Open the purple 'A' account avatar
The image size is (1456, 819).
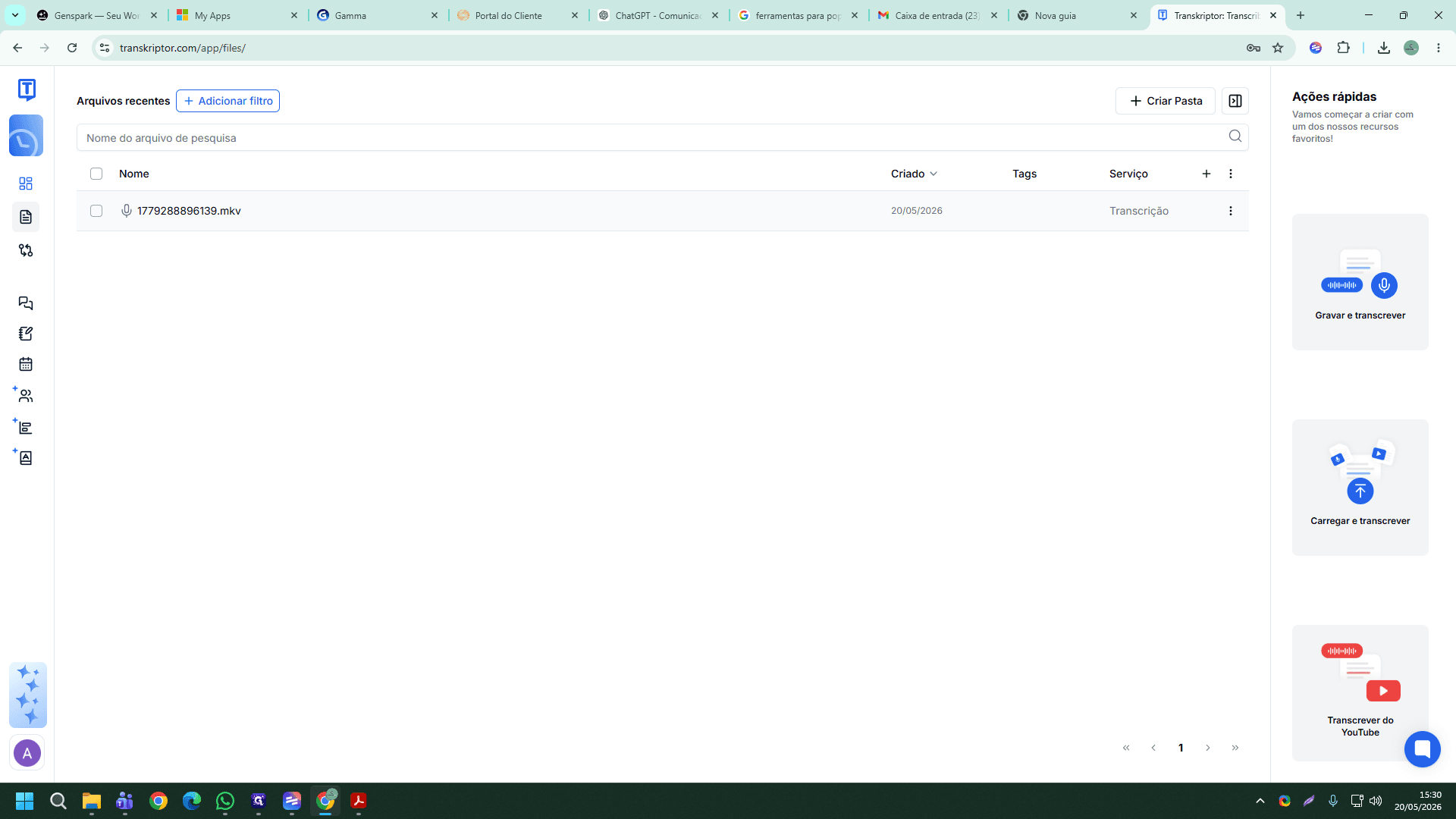click(27, 753)
